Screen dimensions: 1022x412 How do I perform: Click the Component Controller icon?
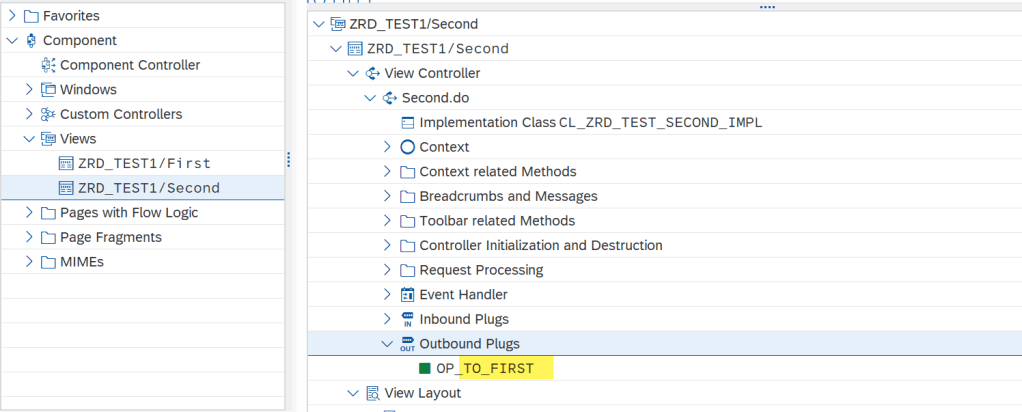click(48, 65)
